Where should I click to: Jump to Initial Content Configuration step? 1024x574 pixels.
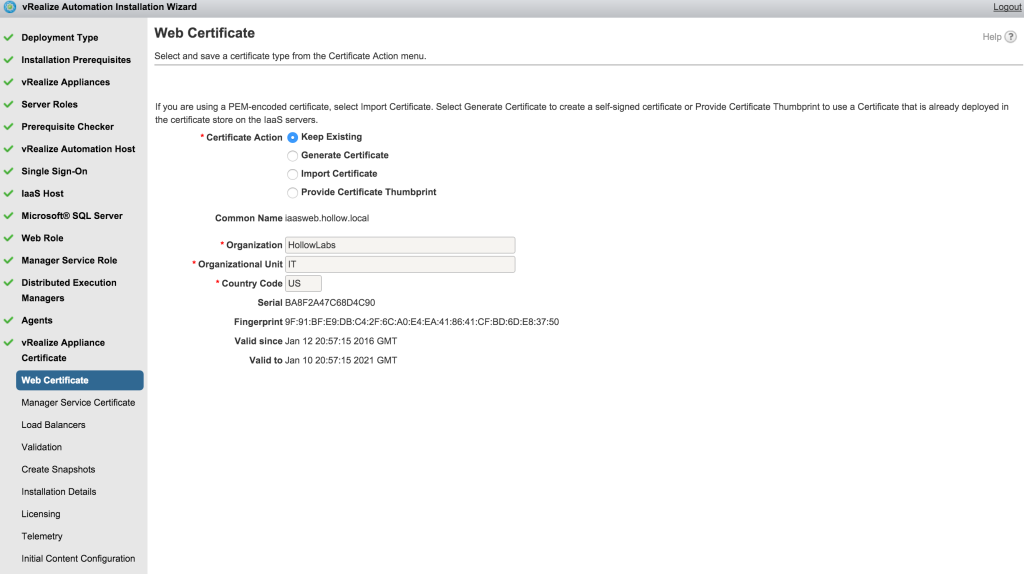pos(78,559)
